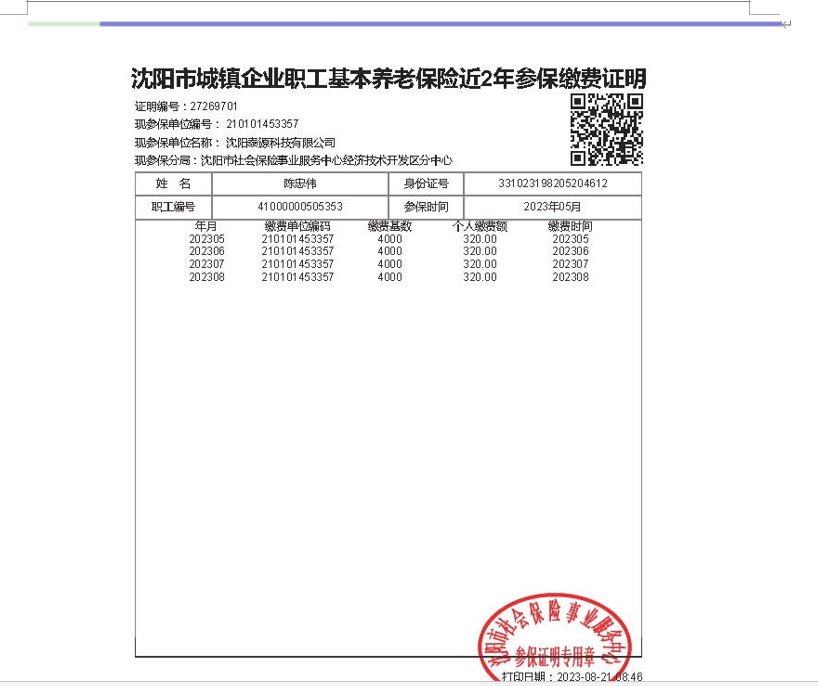Click the QR code image
The height and width of the screenshot is (686, 818).
[x=606, y=130]
